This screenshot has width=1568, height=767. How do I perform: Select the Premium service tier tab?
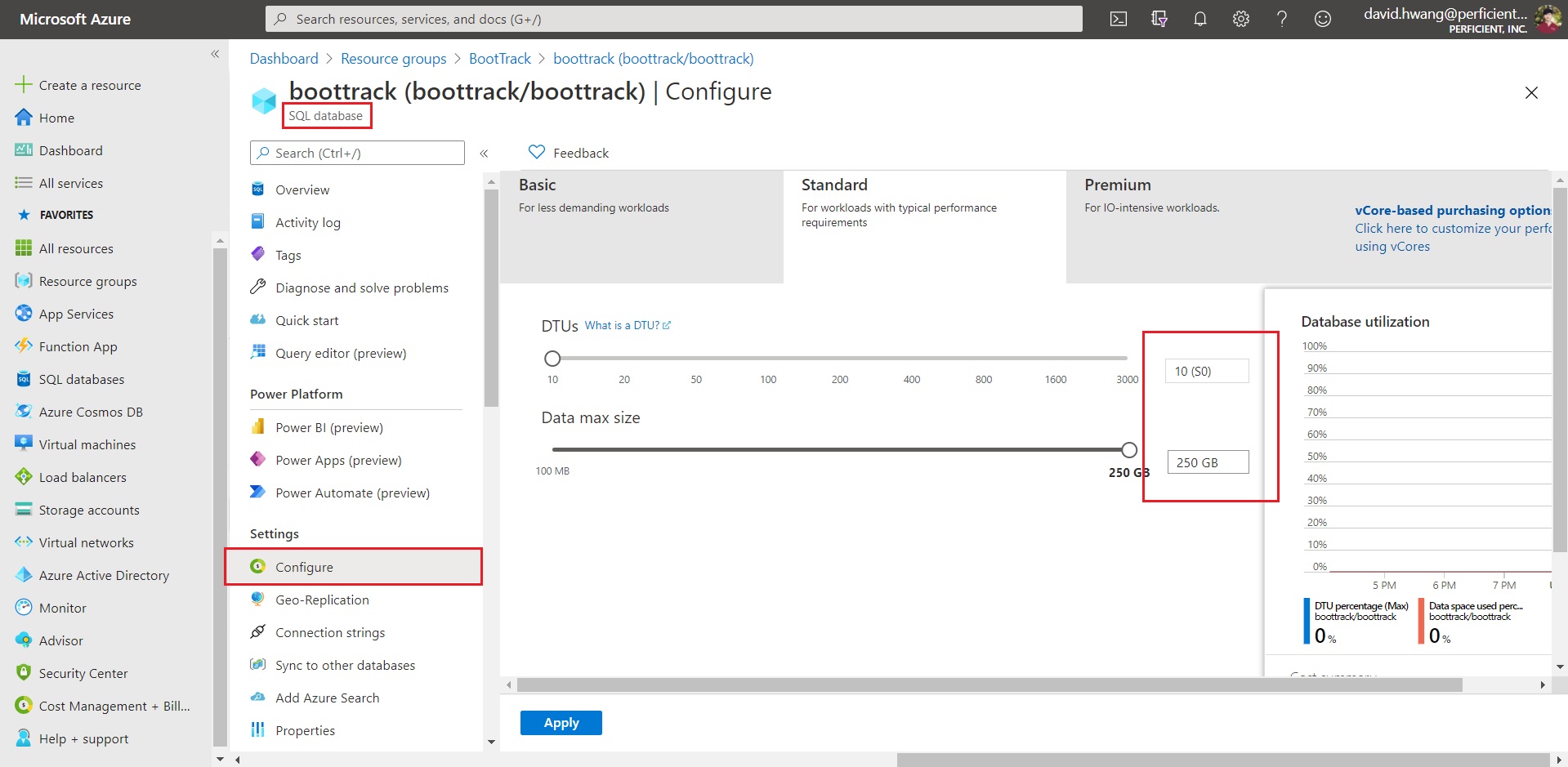coord(1208,227)
